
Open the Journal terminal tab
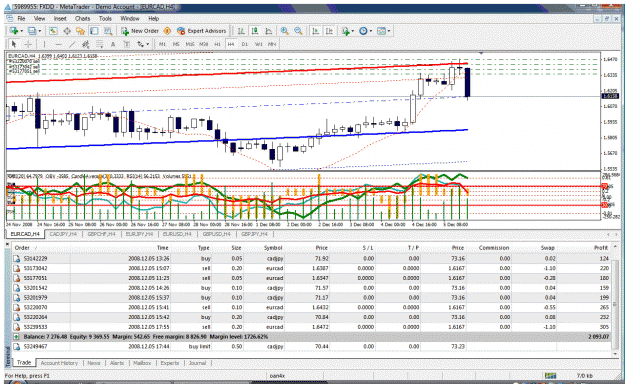pos(197,363)
